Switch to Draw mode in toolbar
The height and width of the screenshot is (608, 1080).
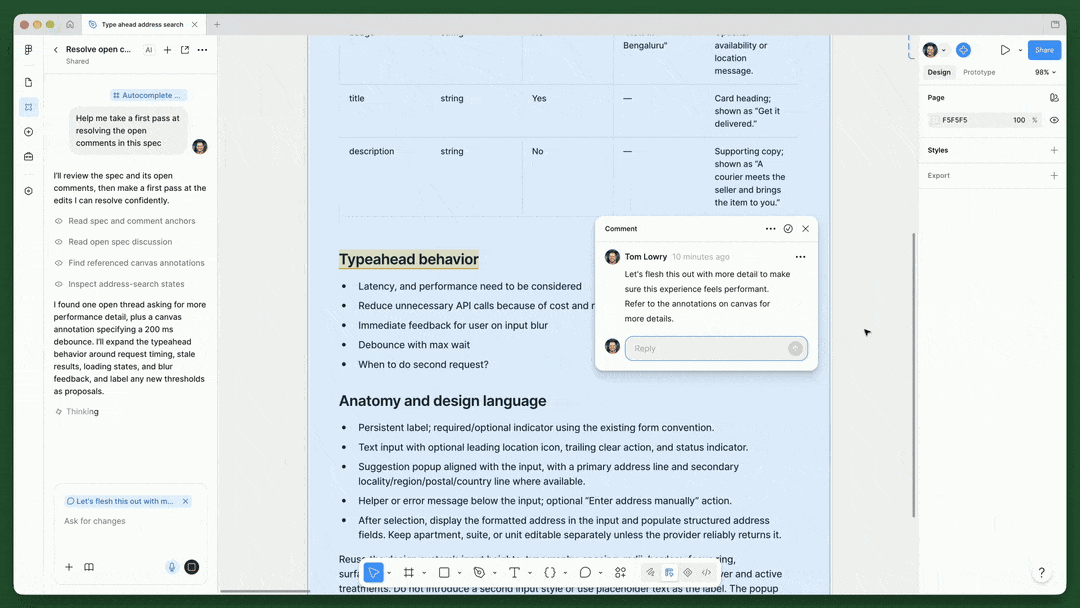coord(650,572)
